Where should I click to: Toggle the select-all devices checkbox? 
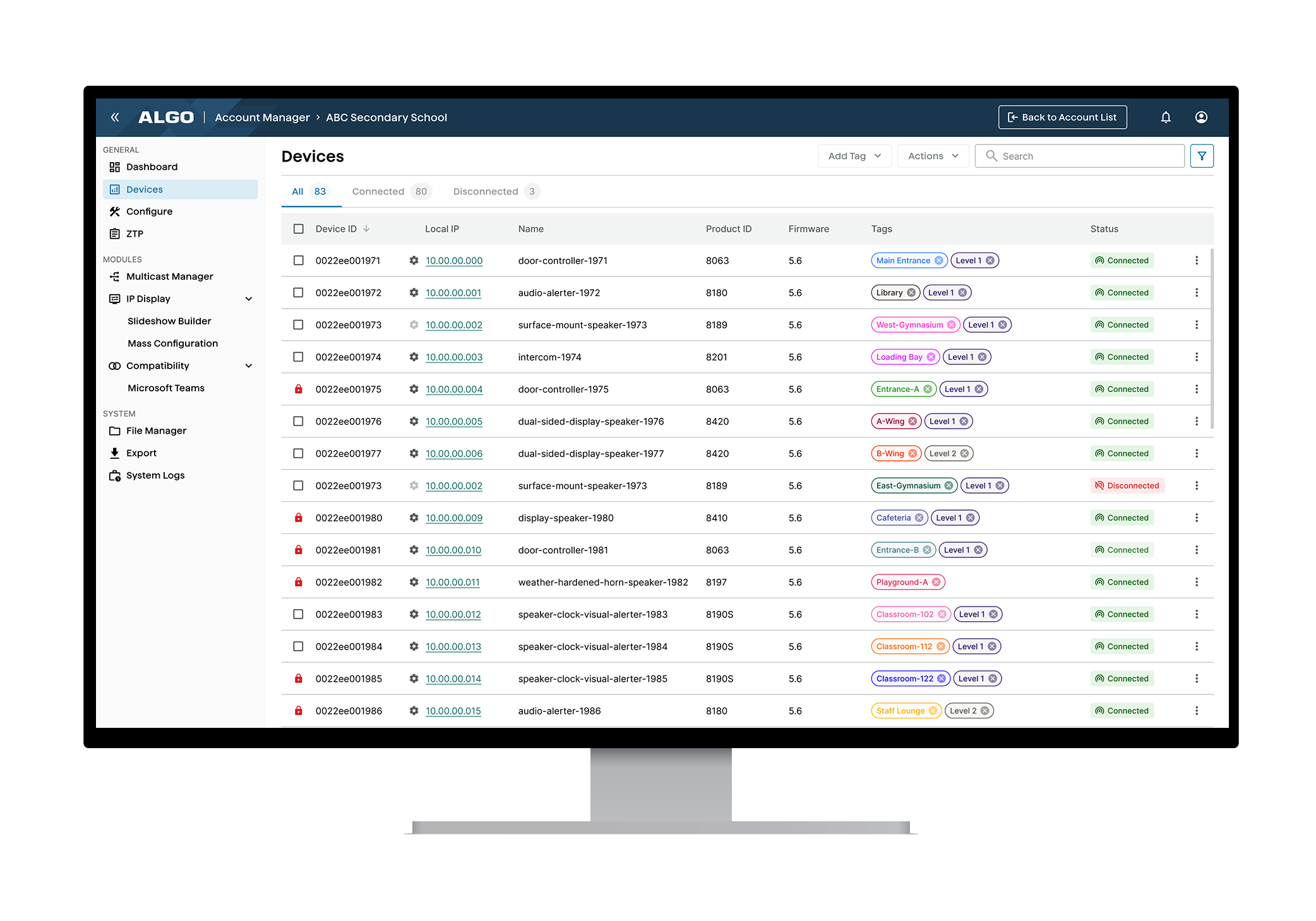[299, 229]
